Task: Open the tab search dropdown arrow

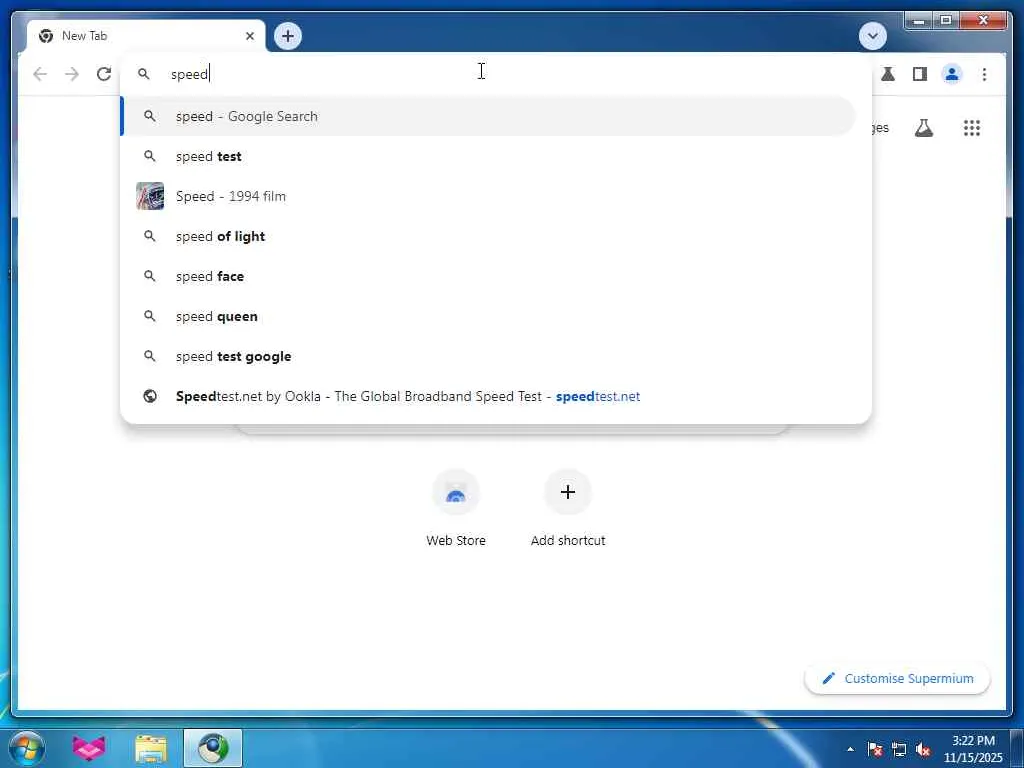Action: point(872,36)
